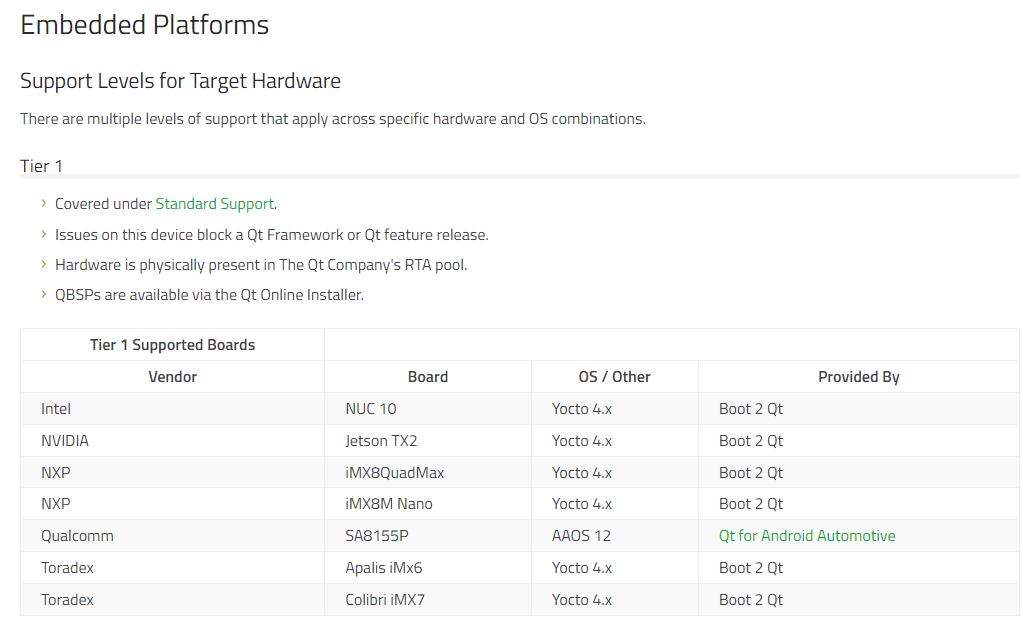Click the Tier 1 section heading
Viewport: 1036px width, 628px height.
point(42,166)
